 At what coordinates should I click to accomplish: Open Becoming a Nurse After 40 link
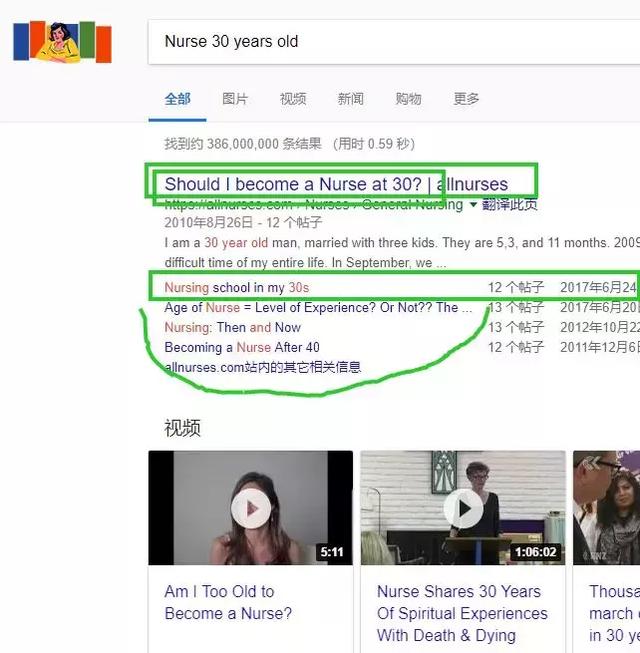tap(242, 347)
